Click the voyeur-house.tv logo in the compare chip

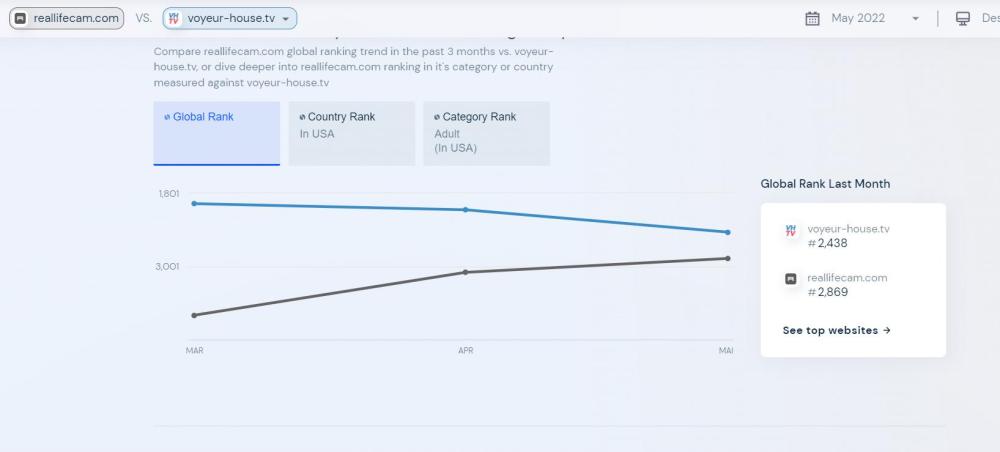(174, 18)
